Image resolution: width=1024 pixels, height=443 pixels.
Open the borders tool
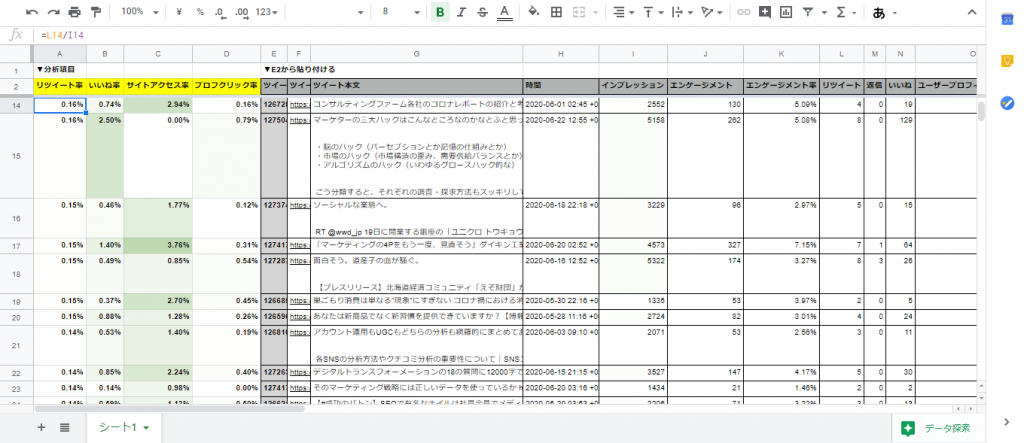557,12
